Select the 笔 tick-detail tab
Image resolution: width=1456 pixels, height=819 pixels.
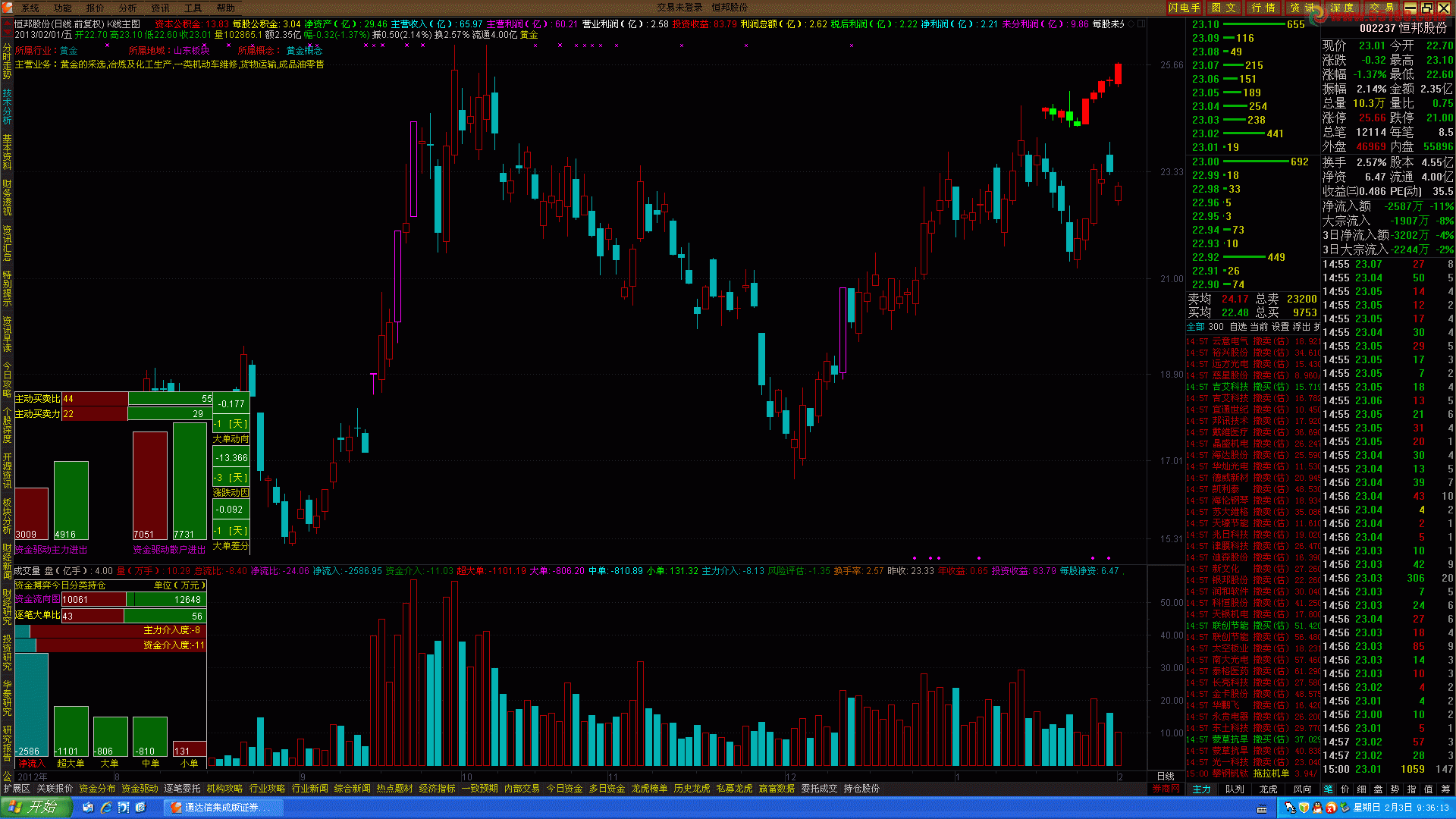coord(1329,789)
